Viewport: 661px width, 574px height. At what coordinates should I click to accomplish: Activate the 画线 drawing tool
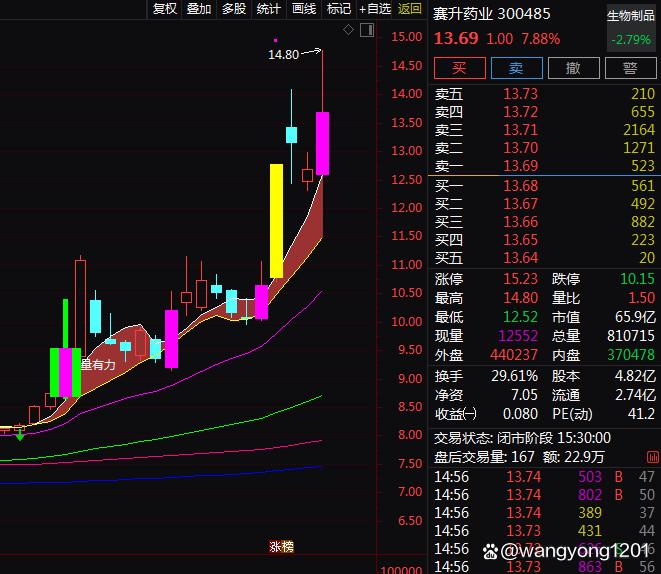303,9
